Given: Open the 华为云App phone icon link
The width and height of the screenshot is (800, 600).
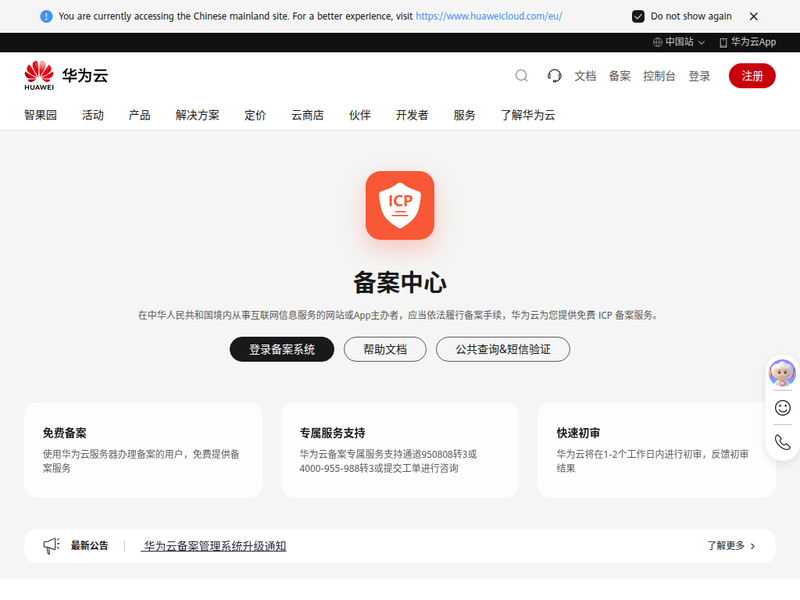Looking at the screenshot, I should tap(747, 42).
